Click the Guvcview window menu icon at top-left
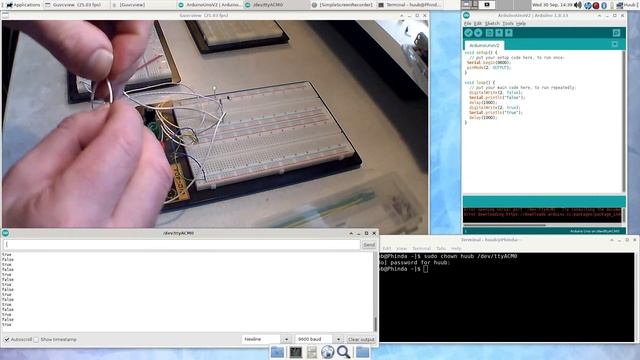640x360 pixels. (5, 16)
